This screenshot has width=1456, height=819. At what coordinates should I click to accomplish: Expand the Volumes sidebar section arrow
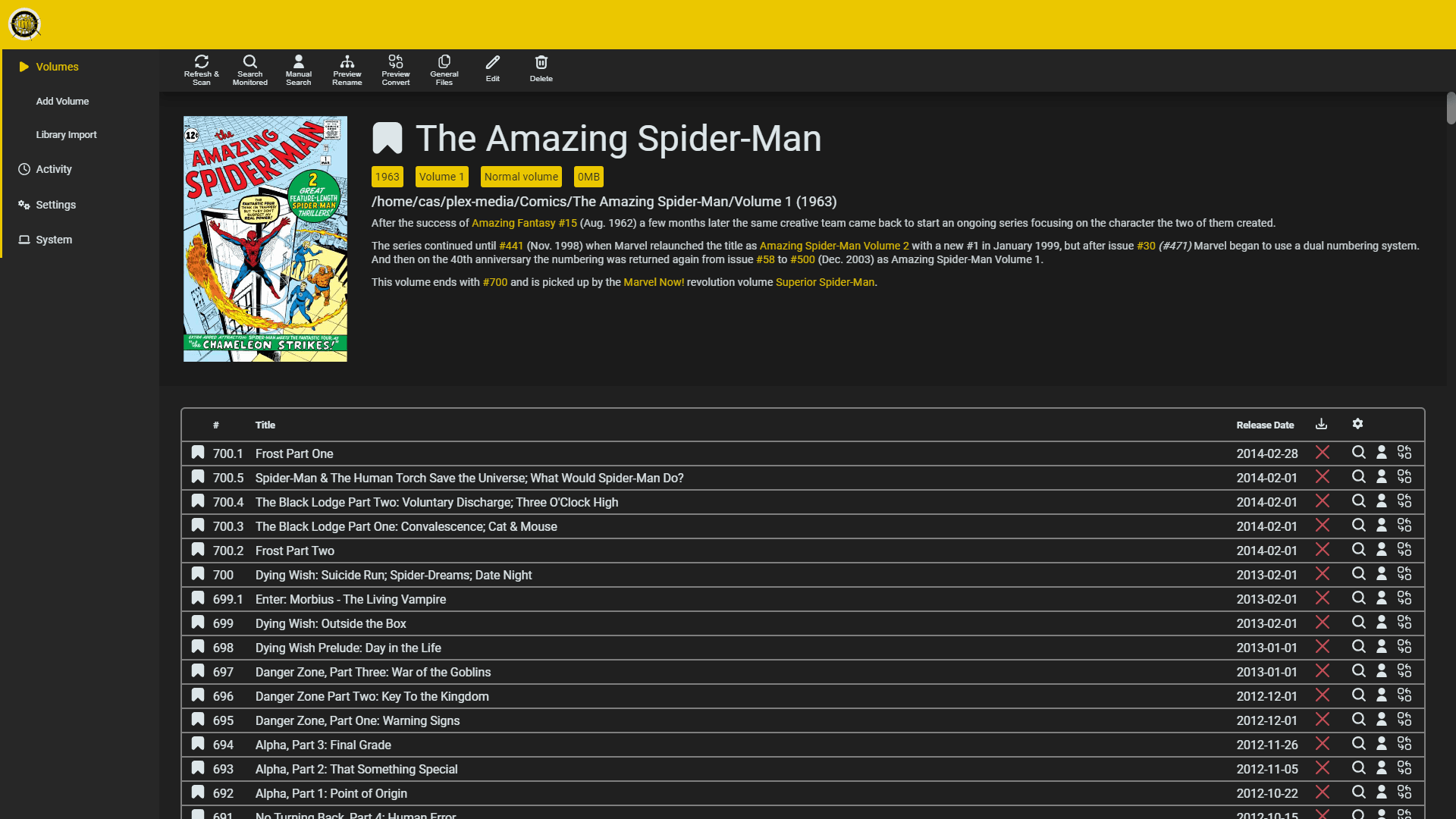point(24,67)
